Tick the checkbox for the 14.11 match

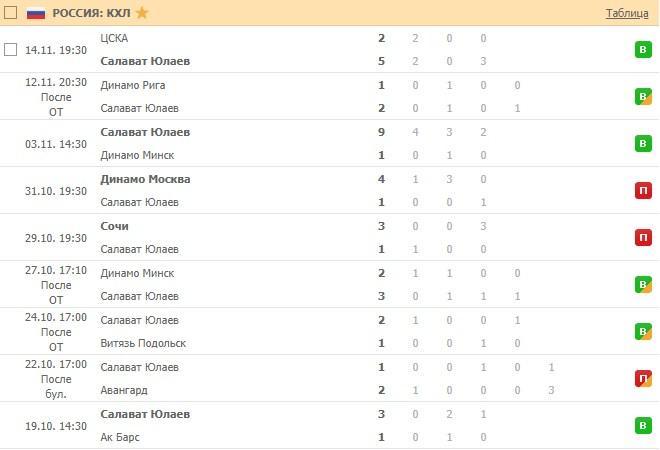click(11, 50)
